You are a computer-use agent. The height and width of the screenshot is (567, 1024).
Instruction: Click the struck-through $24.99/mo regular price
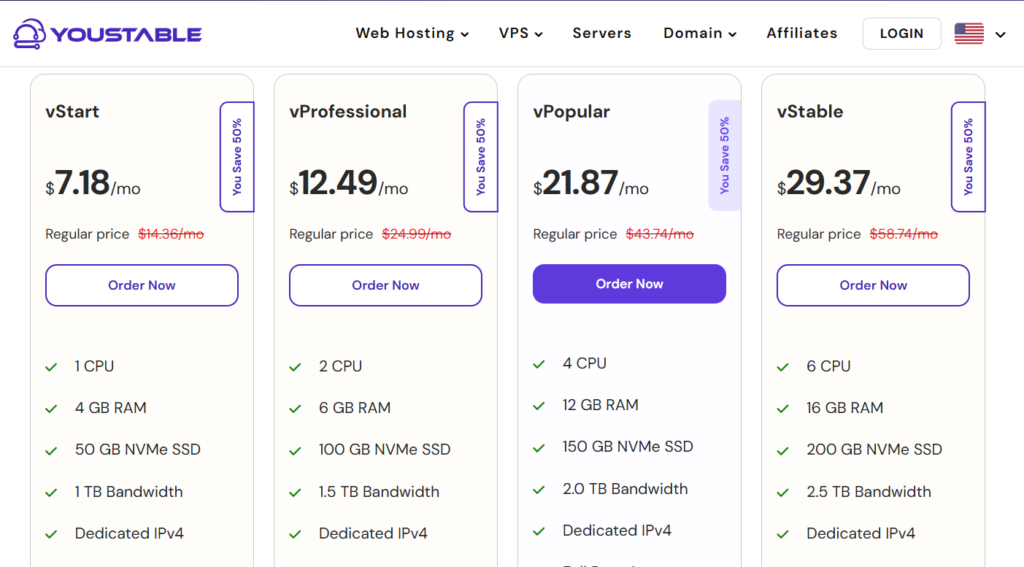pos(417,234)
